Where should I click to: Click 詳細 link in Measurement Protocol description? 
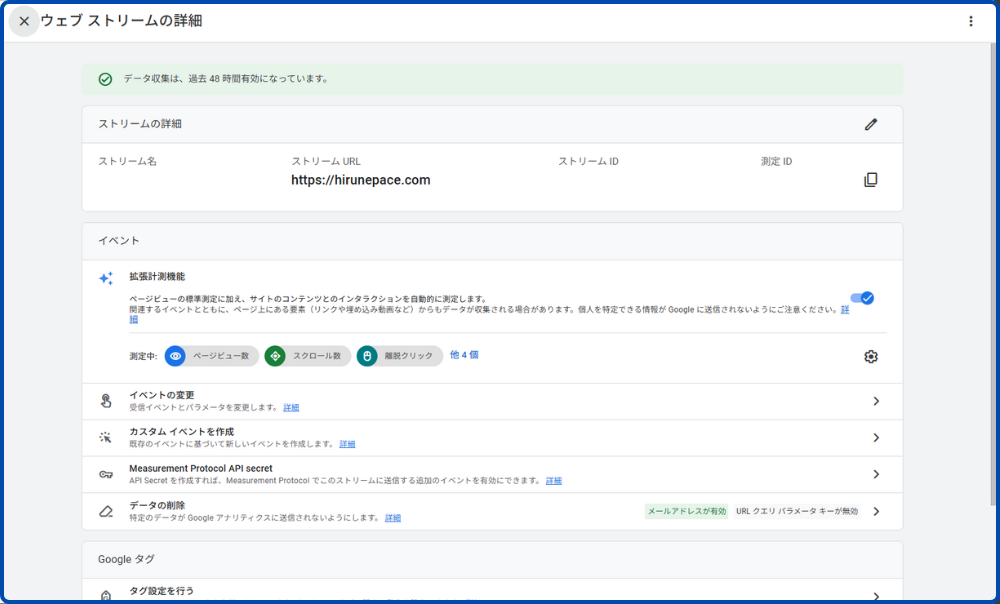(554, 481)
